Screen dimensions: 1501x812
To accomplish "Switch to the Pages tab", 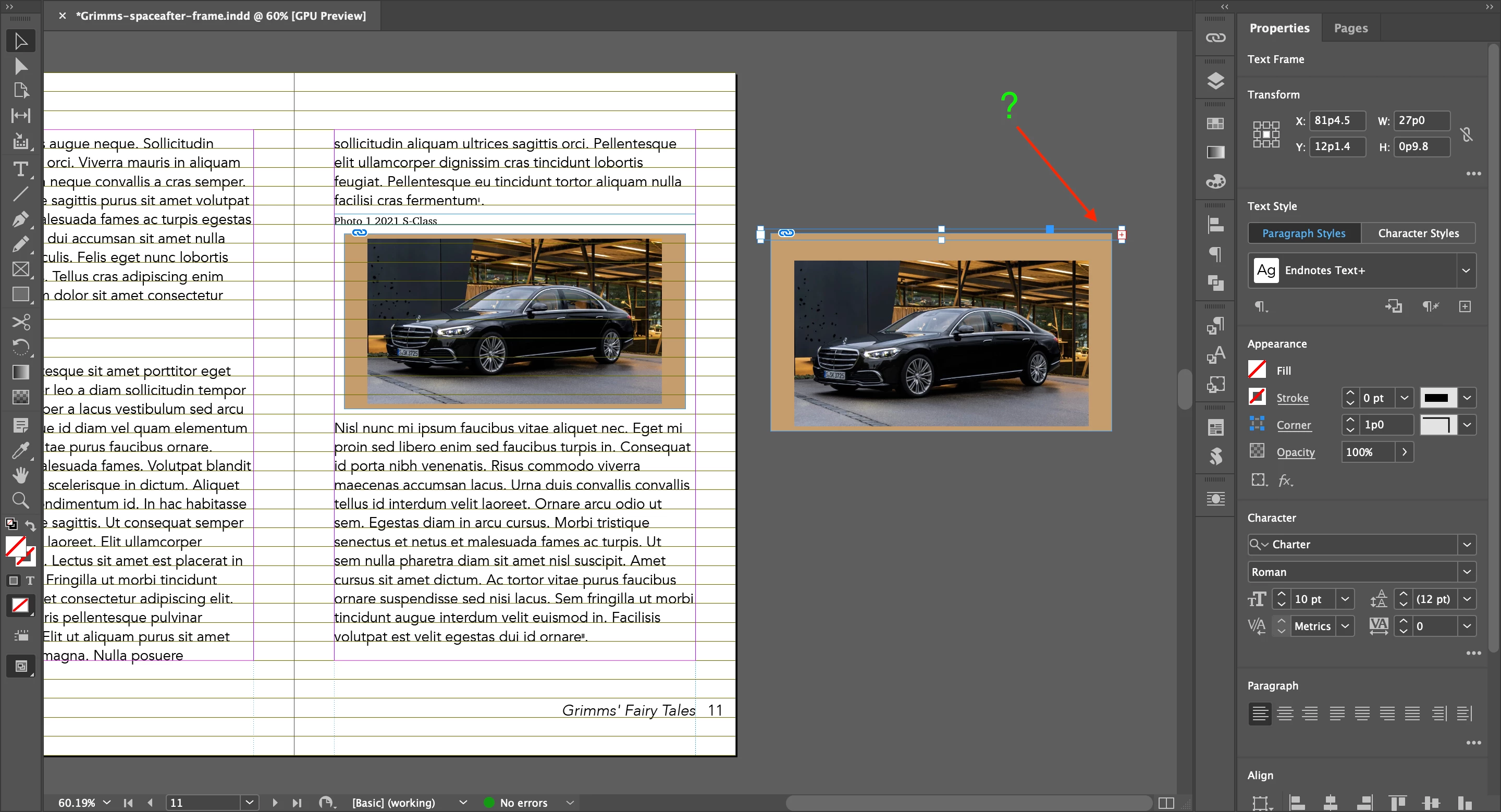I will coord(1350,28).
